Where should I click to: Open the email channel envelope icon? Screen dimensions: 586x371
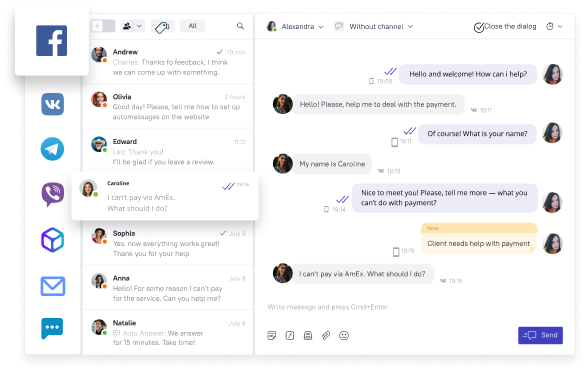point(53,286)
